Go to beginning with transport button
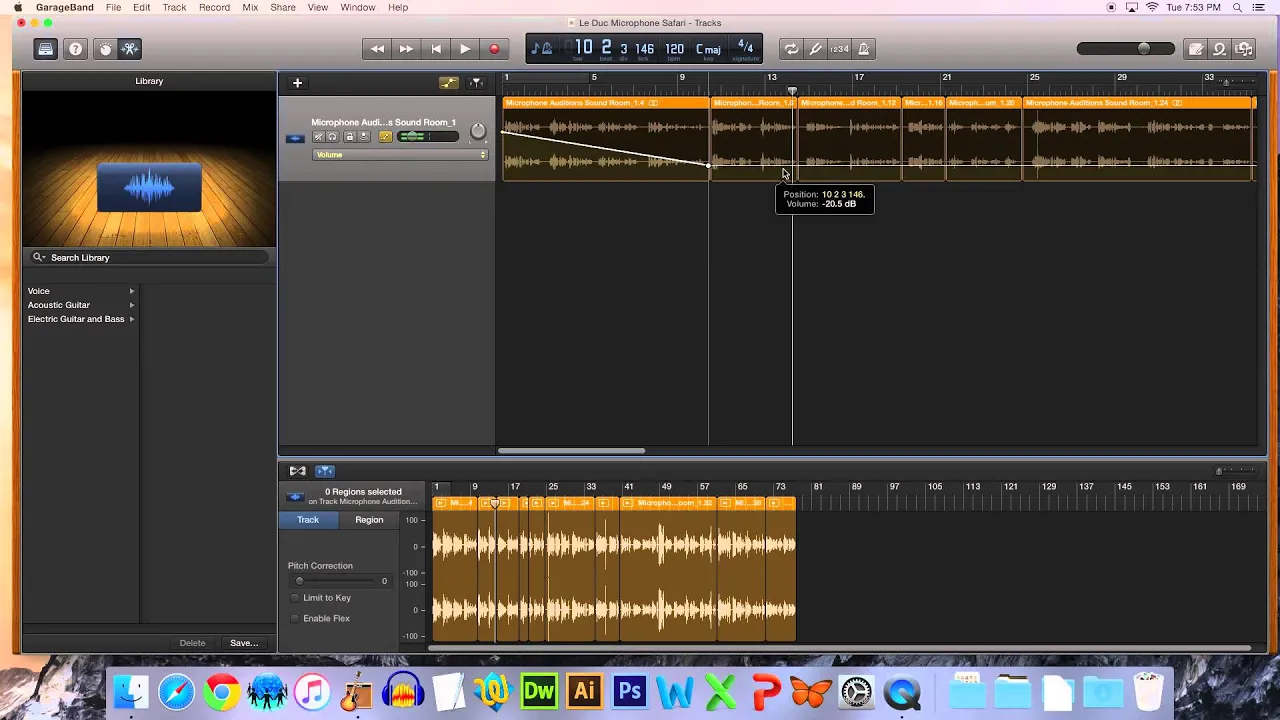 (x=436, y=49)
